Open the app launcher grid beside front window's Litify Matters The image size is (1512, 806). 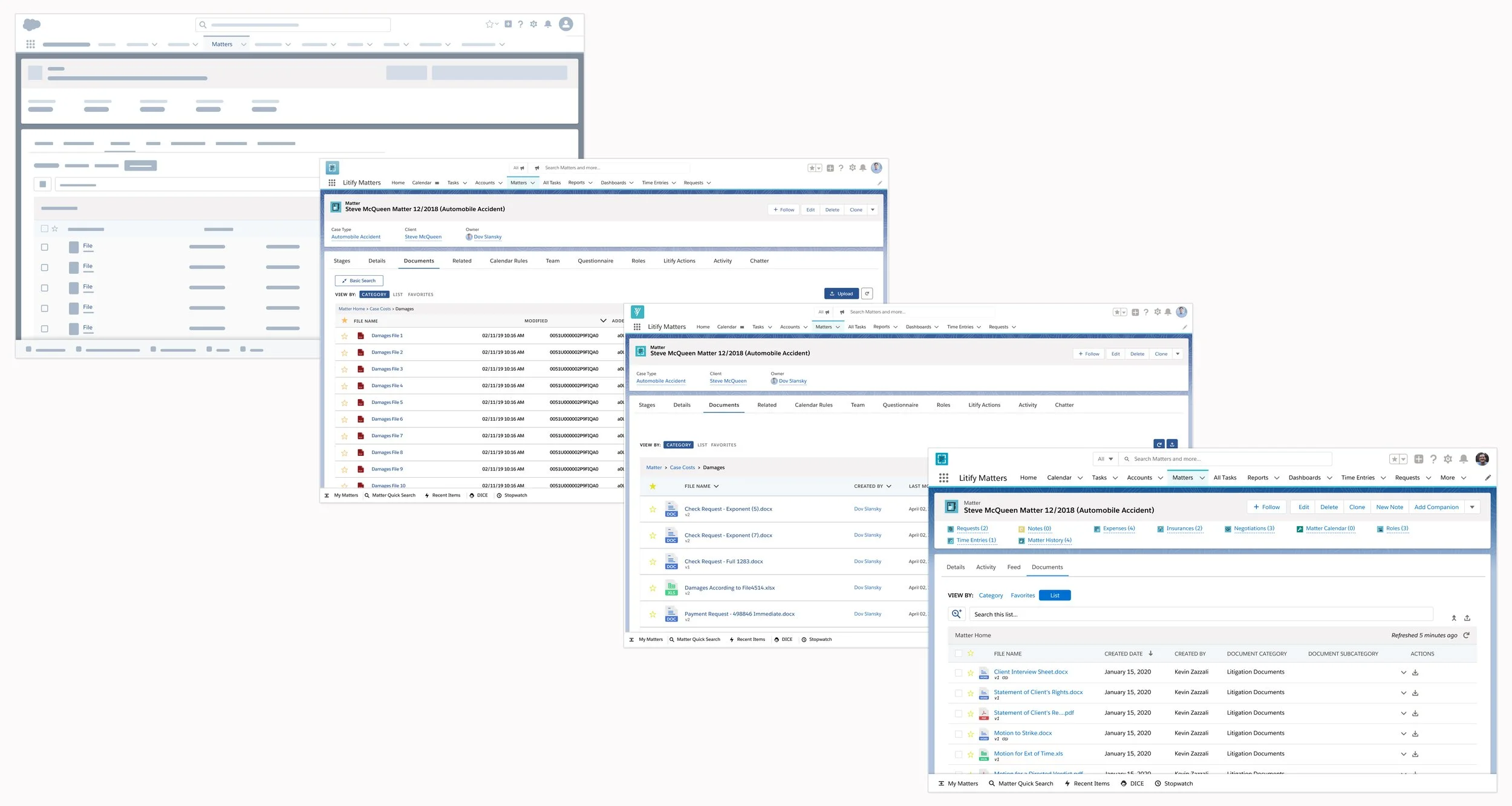click(x=943, y=478)
